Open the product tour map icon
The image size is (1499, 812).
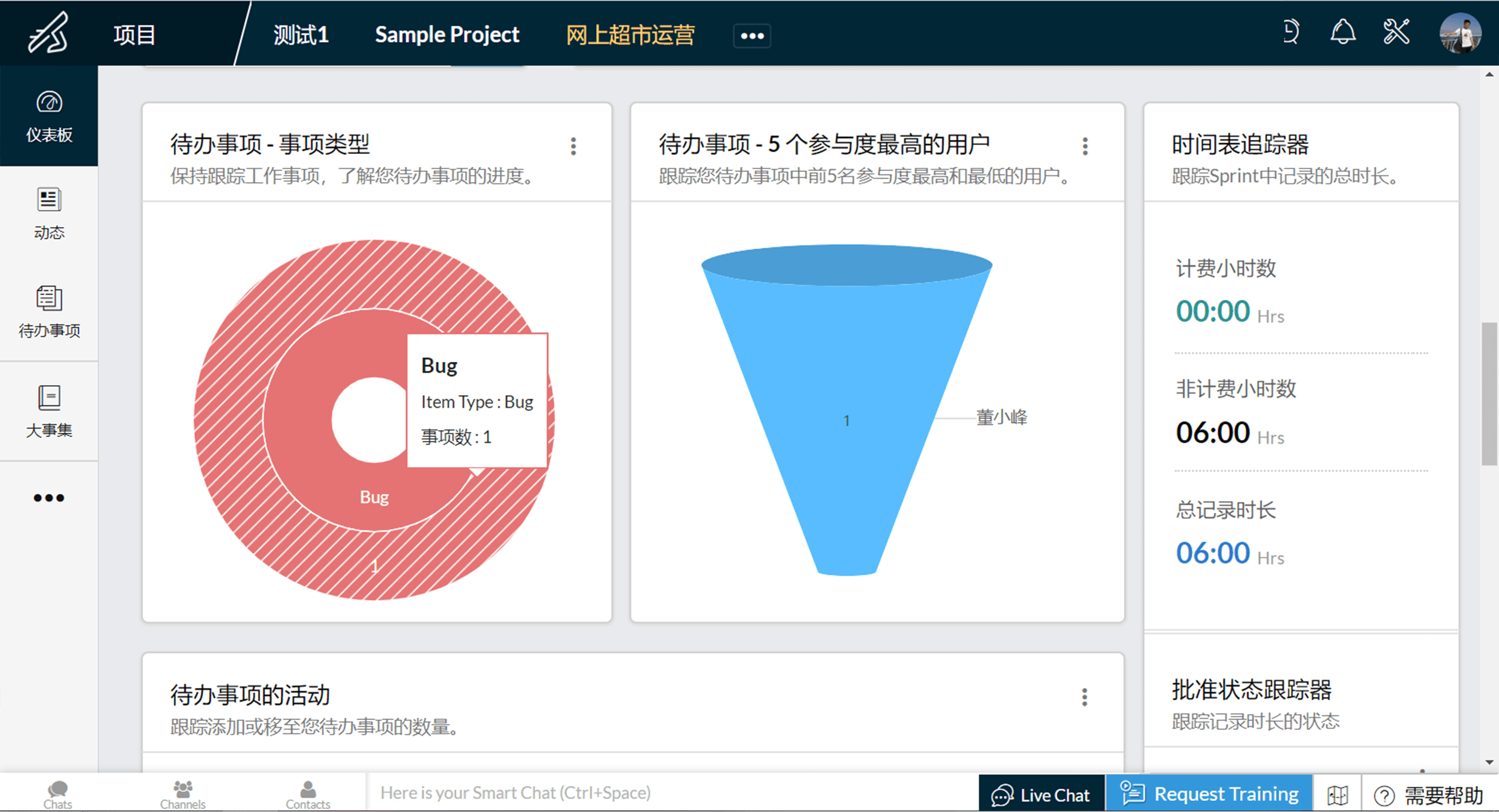coord(1337,794)
